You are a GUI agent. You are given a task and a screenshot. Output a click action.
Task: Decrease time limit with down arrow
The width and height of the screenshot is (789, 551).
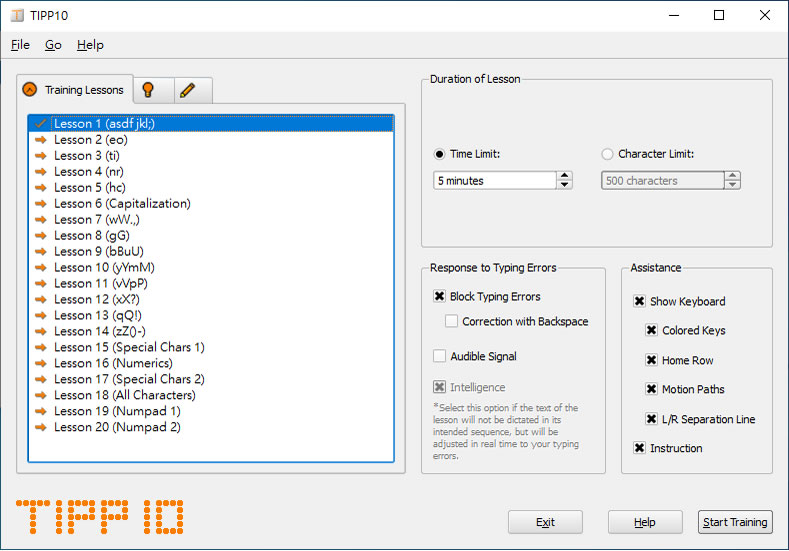[x=565, y=185]
